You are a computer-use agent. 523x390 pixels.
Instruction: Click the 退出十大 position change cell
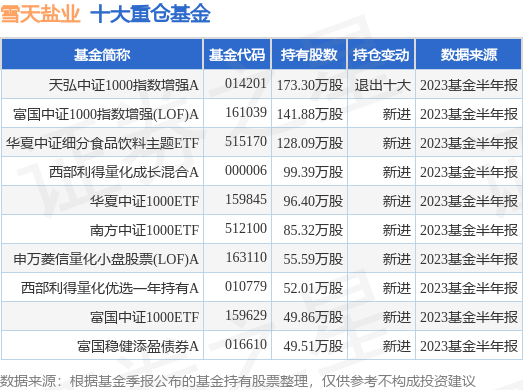pos(382,85)
